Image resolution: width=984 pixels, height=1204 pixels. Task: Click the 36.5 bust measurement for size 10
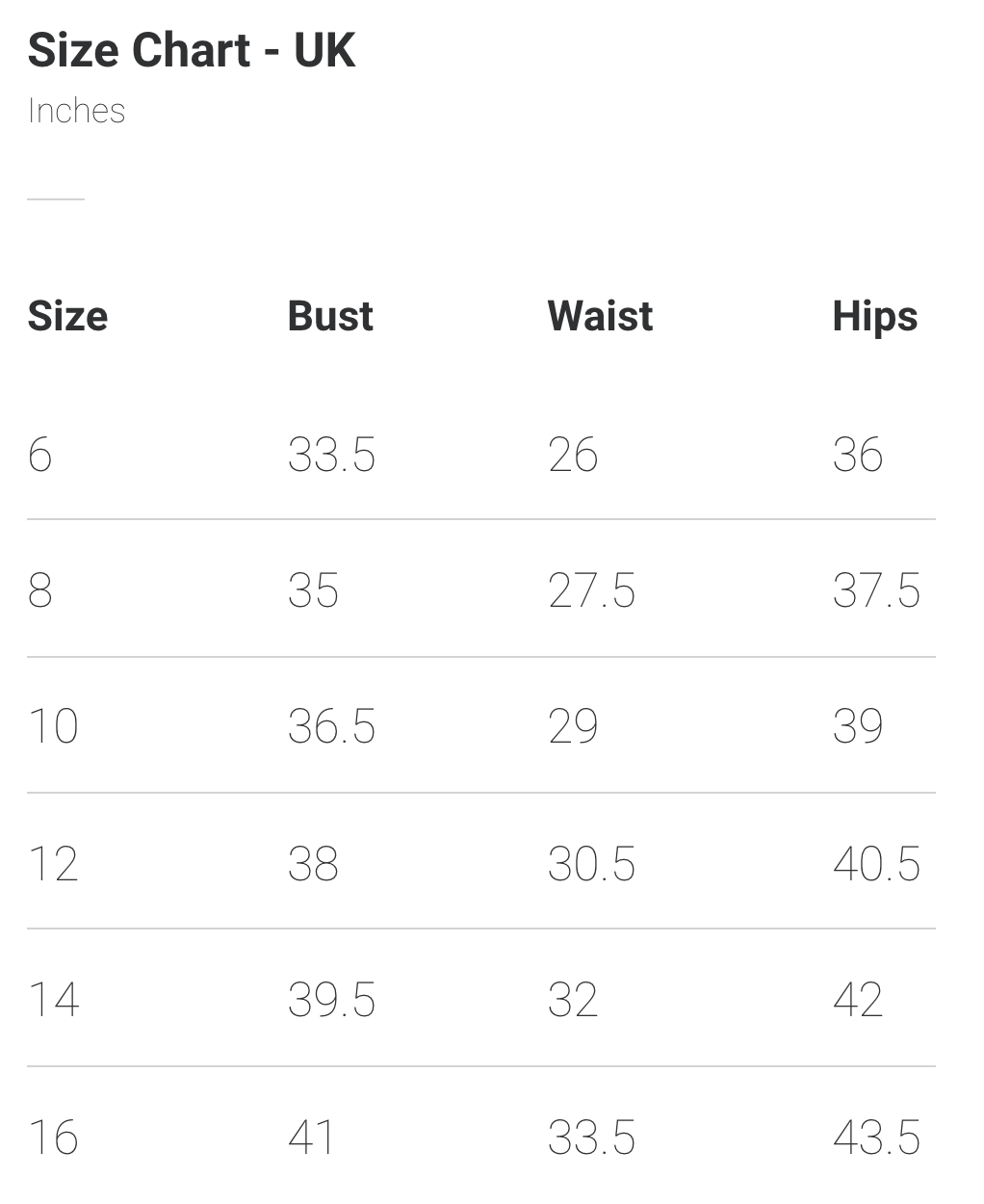coord(331,726)
